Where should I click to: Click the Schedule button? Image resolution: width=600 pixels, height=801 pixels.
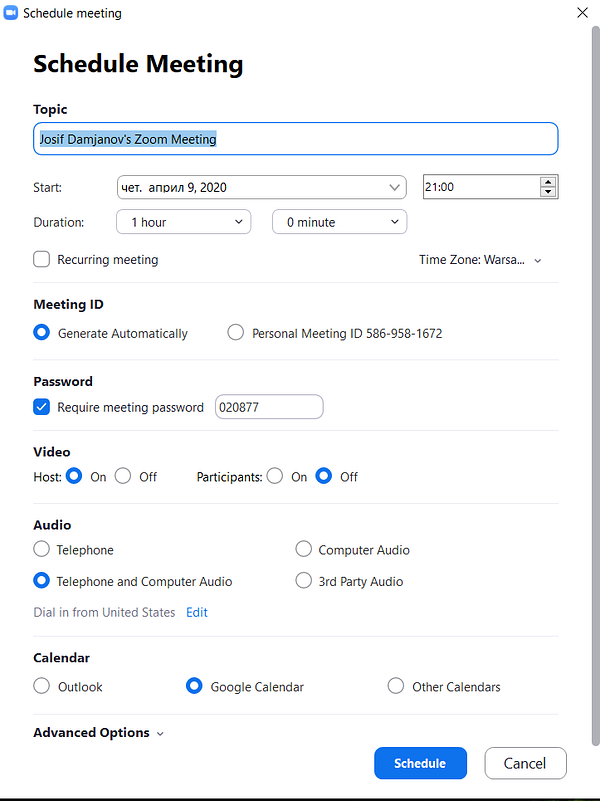coord(420,763)
